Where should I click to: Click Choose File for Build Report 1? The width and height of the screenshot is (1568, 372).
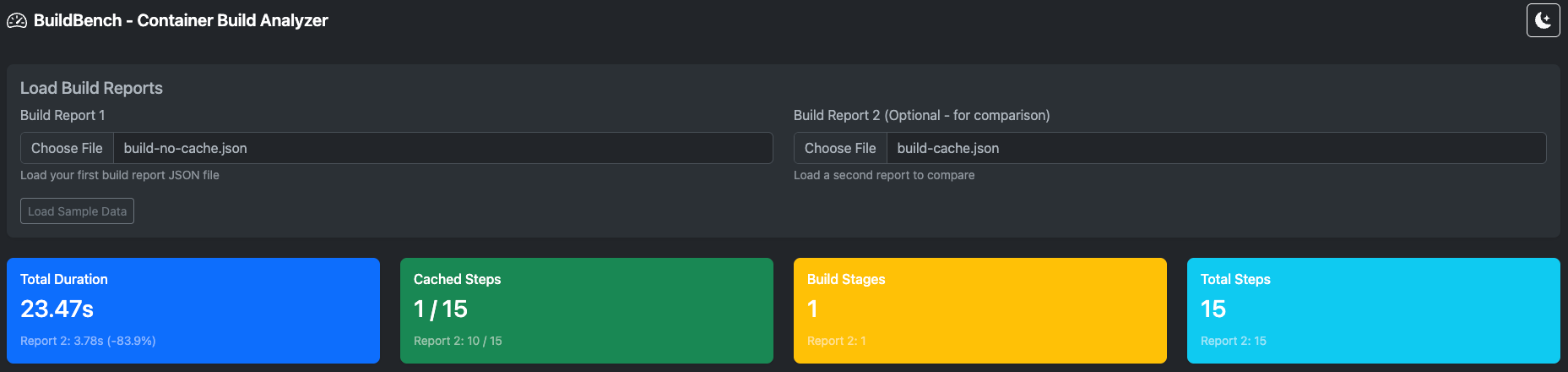click(67, 148)
